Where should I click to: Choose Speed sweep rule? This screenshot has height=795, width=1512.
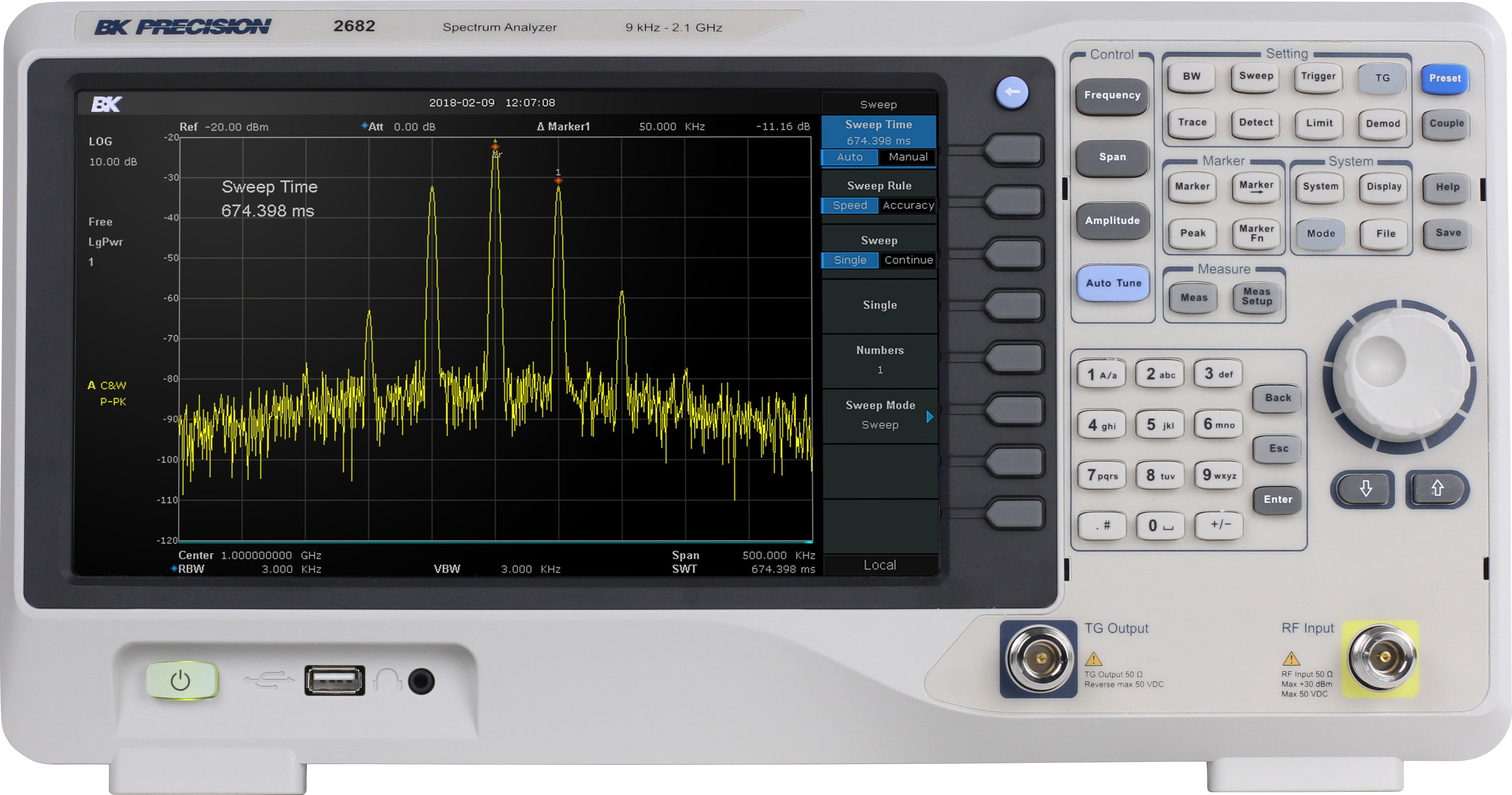tap(849, 205)
